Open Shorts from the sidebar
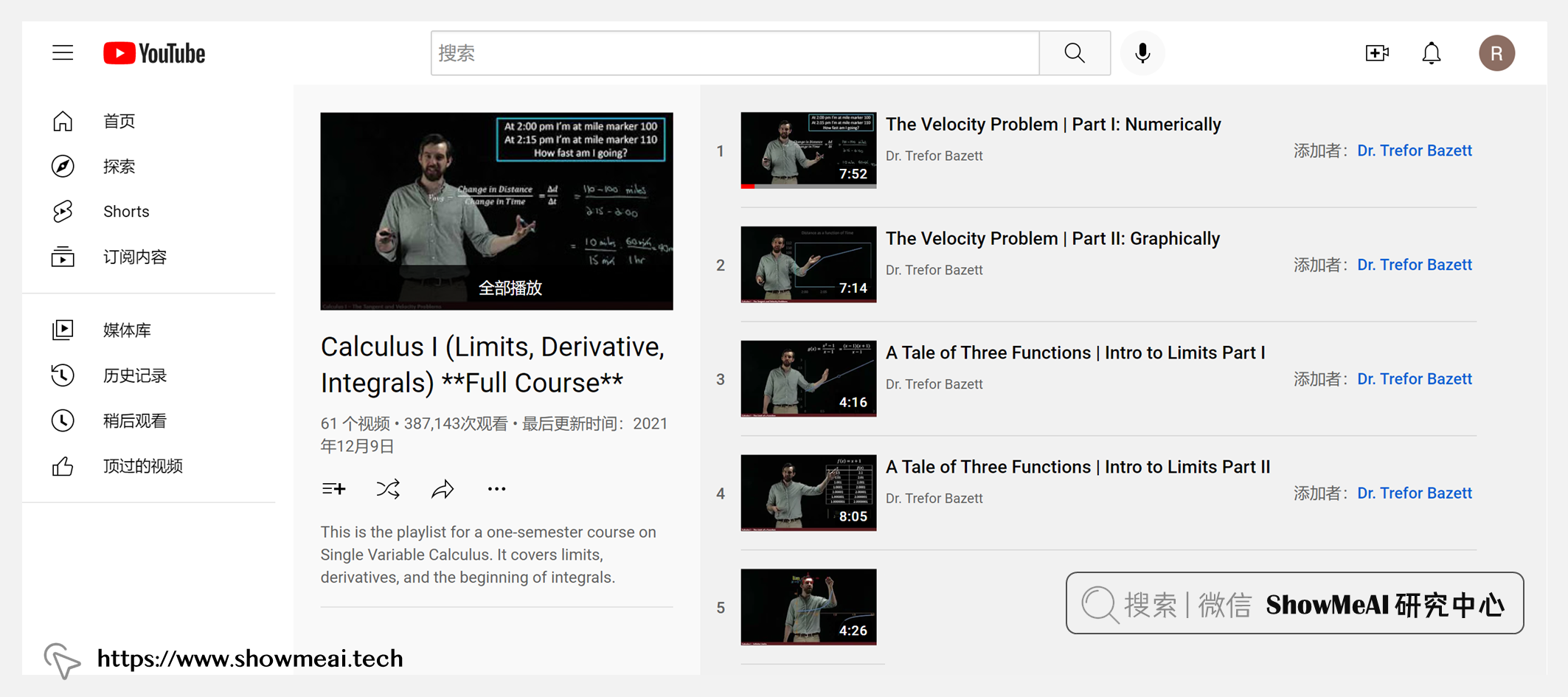 click(x=125, y=211)
